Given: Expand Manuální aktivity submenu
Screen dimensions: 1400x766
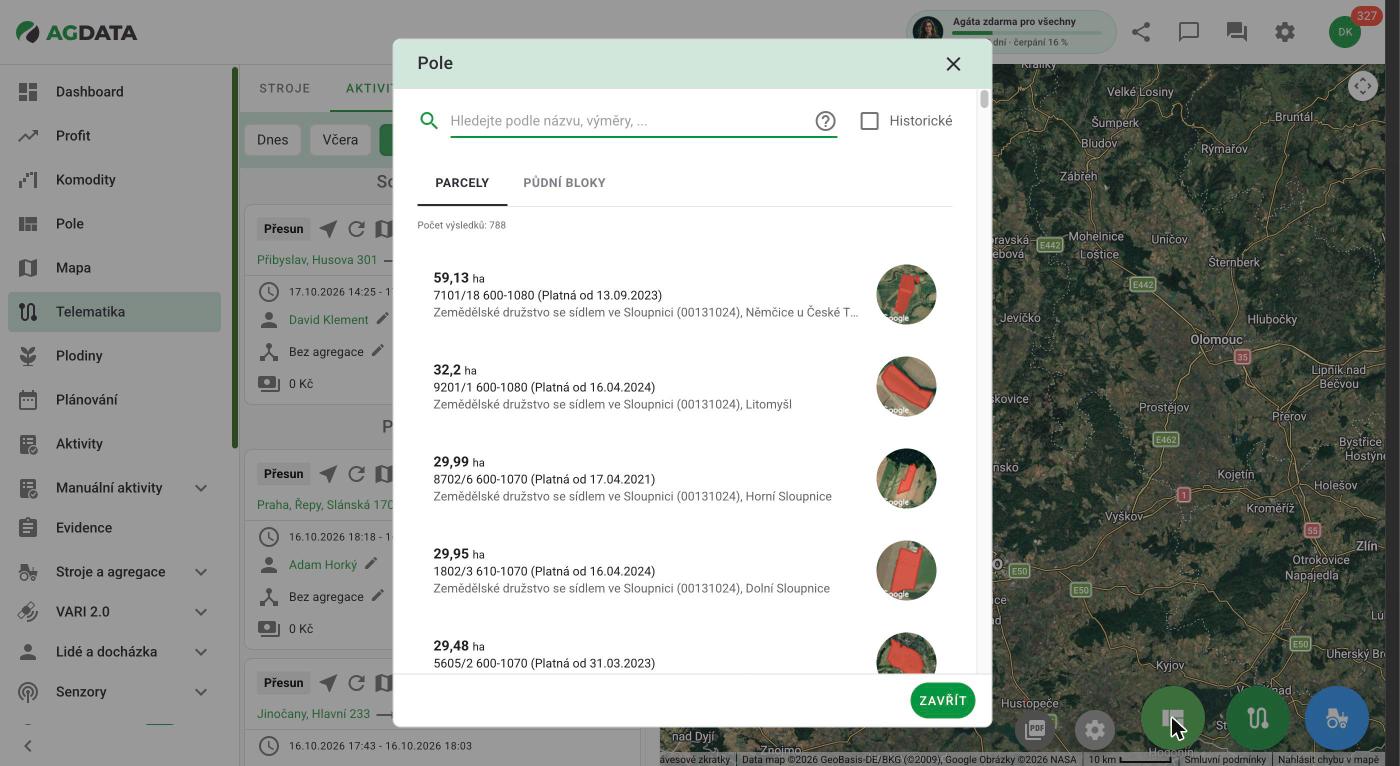Looking at the screenshot, I should click(201, 488).
